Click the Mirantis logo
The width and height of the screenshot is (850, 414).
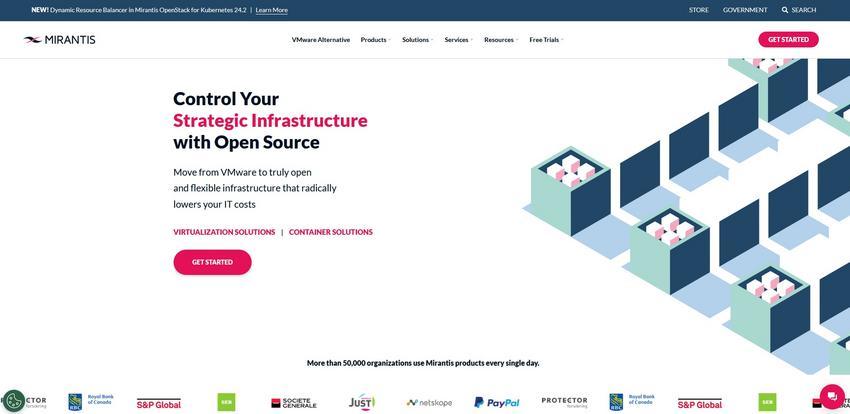(x=60, y=40)
